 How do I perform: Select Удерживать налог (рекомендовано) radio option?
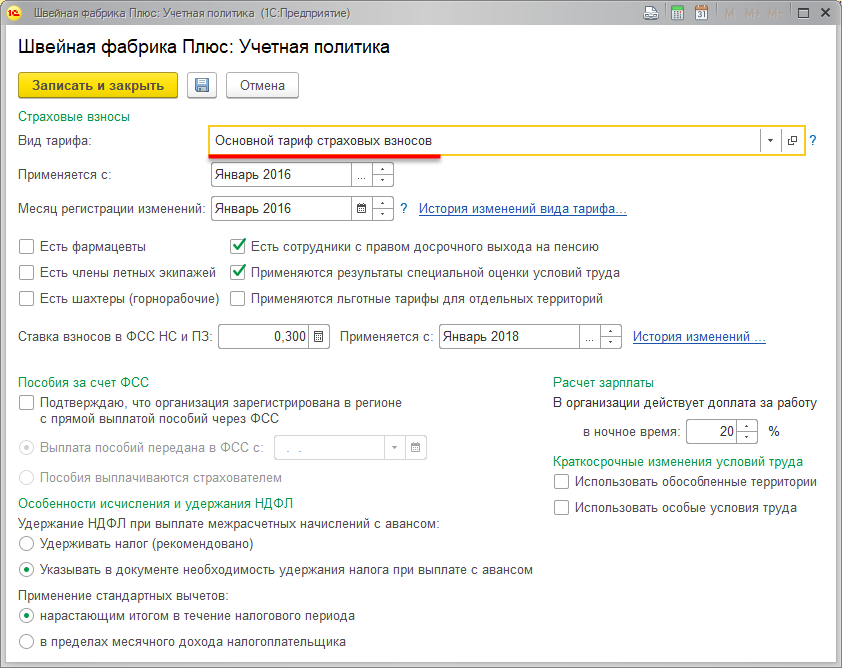[x=26, y=543]
